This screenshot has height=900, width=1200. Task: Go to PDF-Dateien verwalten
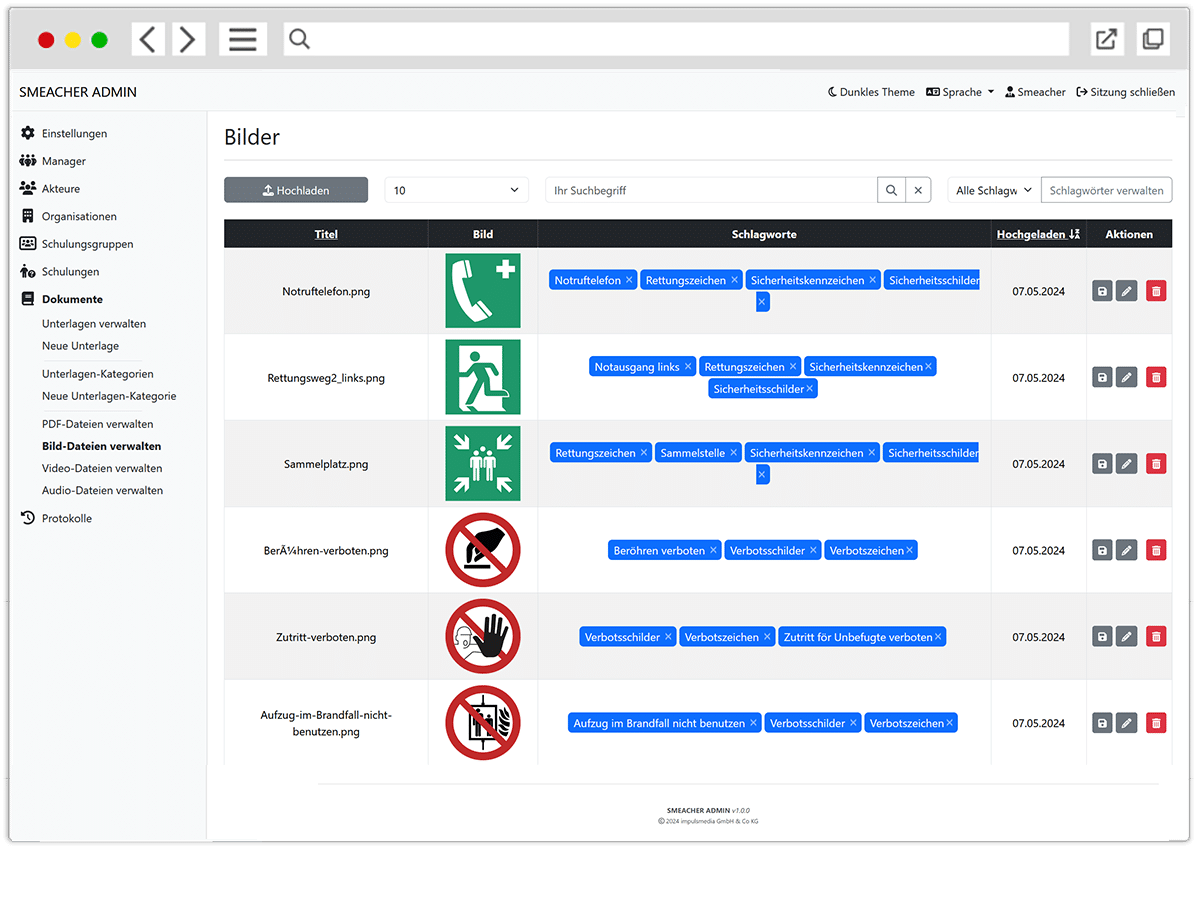[x=98, y=424]
